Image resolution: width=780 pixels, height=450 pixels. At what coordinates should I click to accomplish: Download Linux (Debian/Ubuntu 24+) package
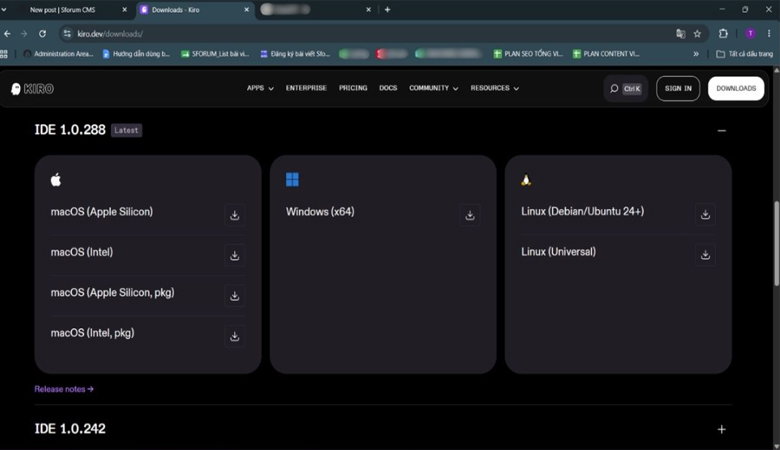coord(705,215)
